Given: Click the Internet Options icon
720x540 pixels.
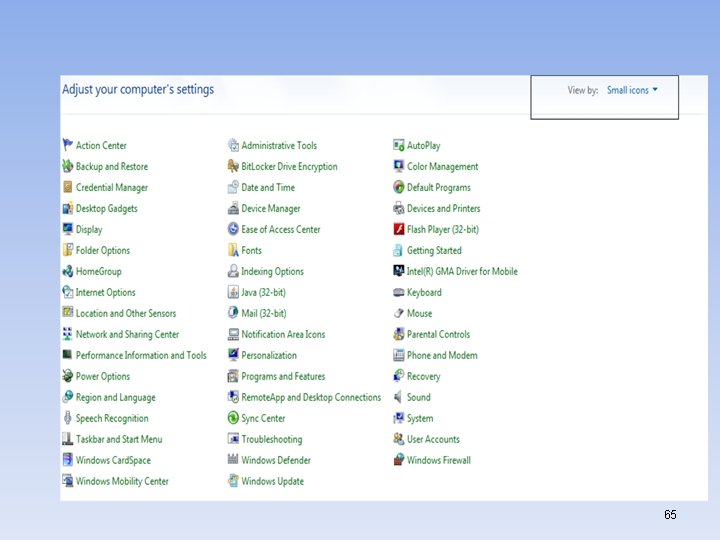Looking at the screenshot, I should point(68,292).
